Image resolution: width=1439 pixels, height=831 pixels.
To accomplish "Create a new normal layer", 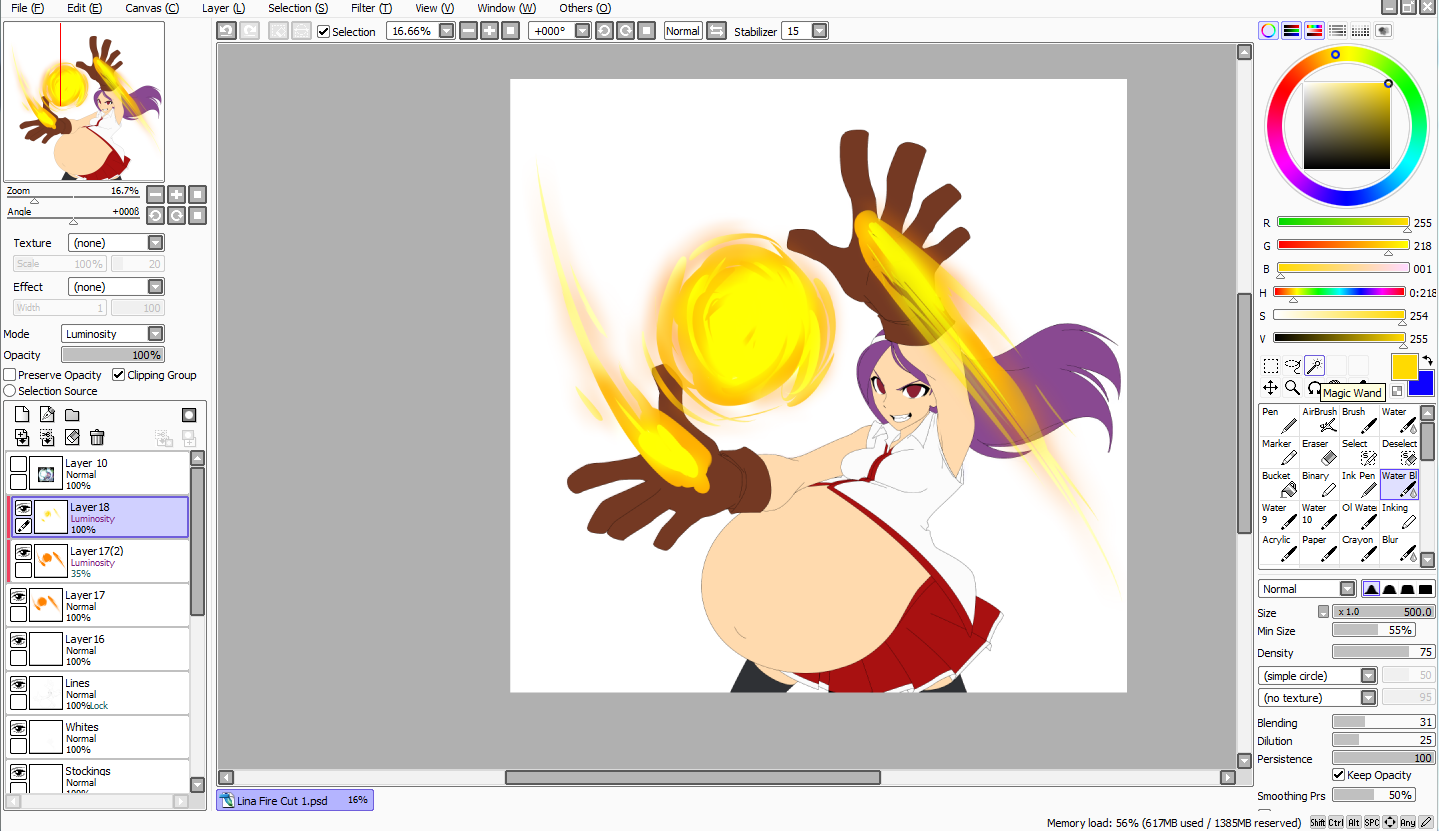I will [x=22, y=415].
